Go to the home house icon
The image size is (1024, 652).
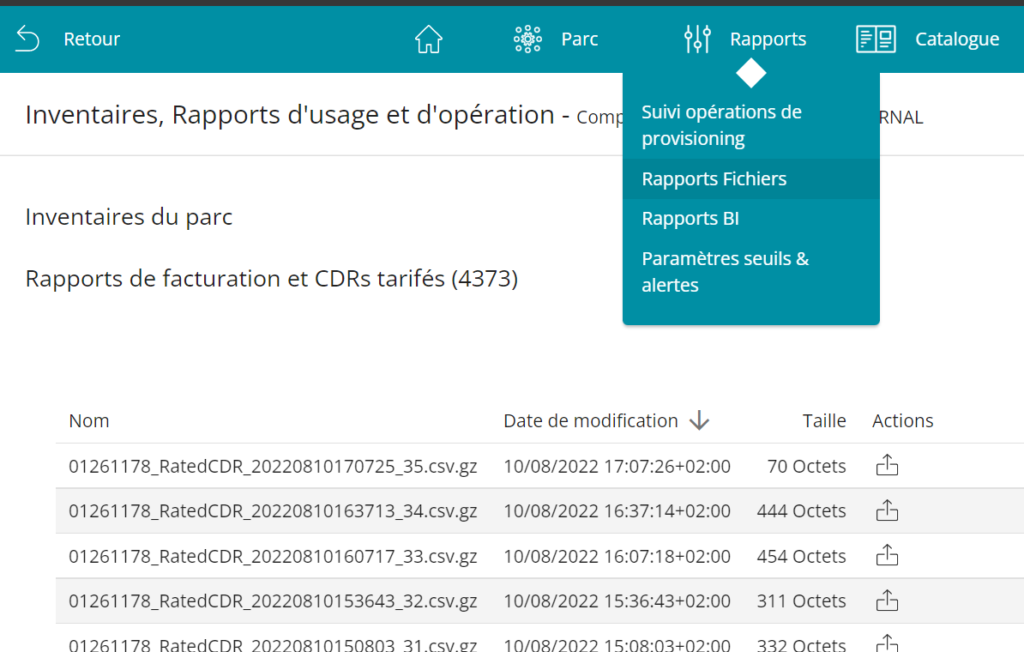coord(428,39)
